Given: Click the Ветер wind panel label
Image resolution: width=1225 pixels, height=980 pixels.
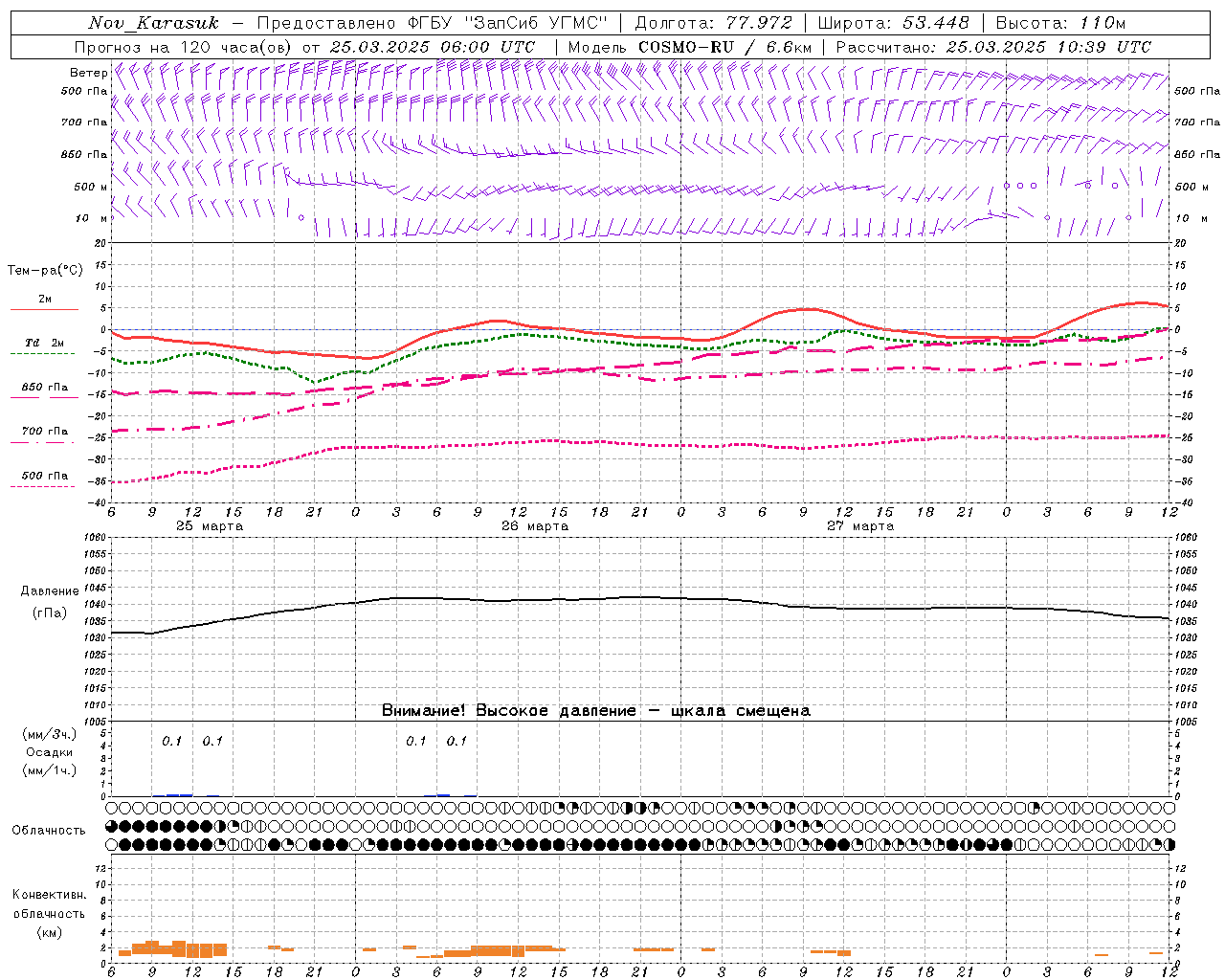Looking at the screenshot, I should (x=88, y=73).
